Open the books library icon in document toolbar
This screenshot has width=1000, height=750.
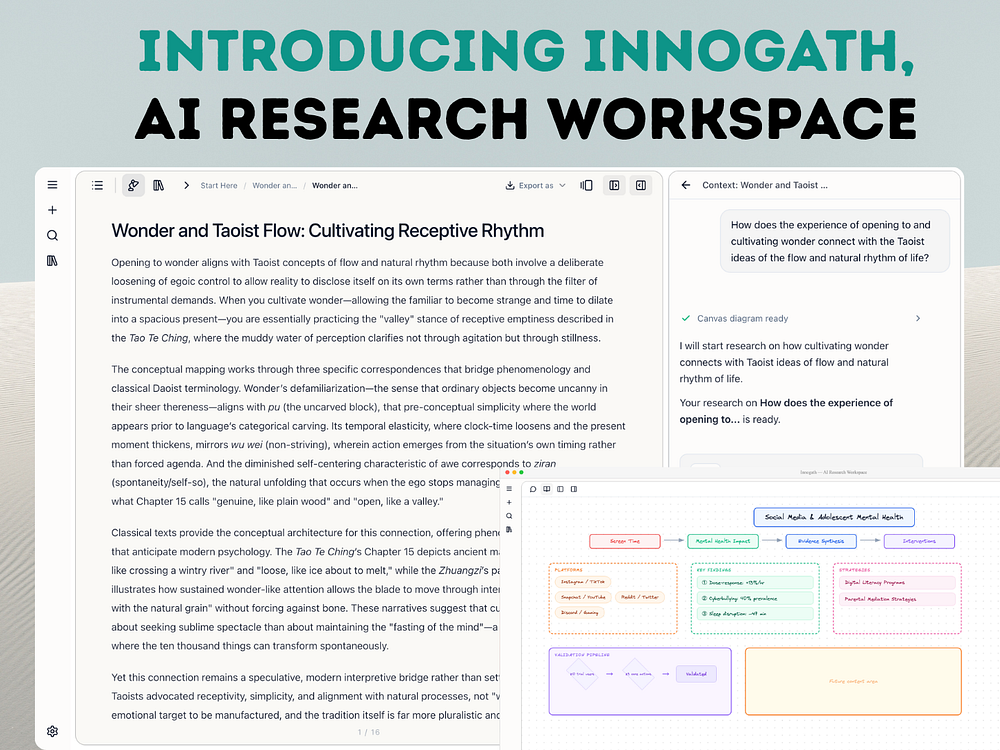click(158, 185)
